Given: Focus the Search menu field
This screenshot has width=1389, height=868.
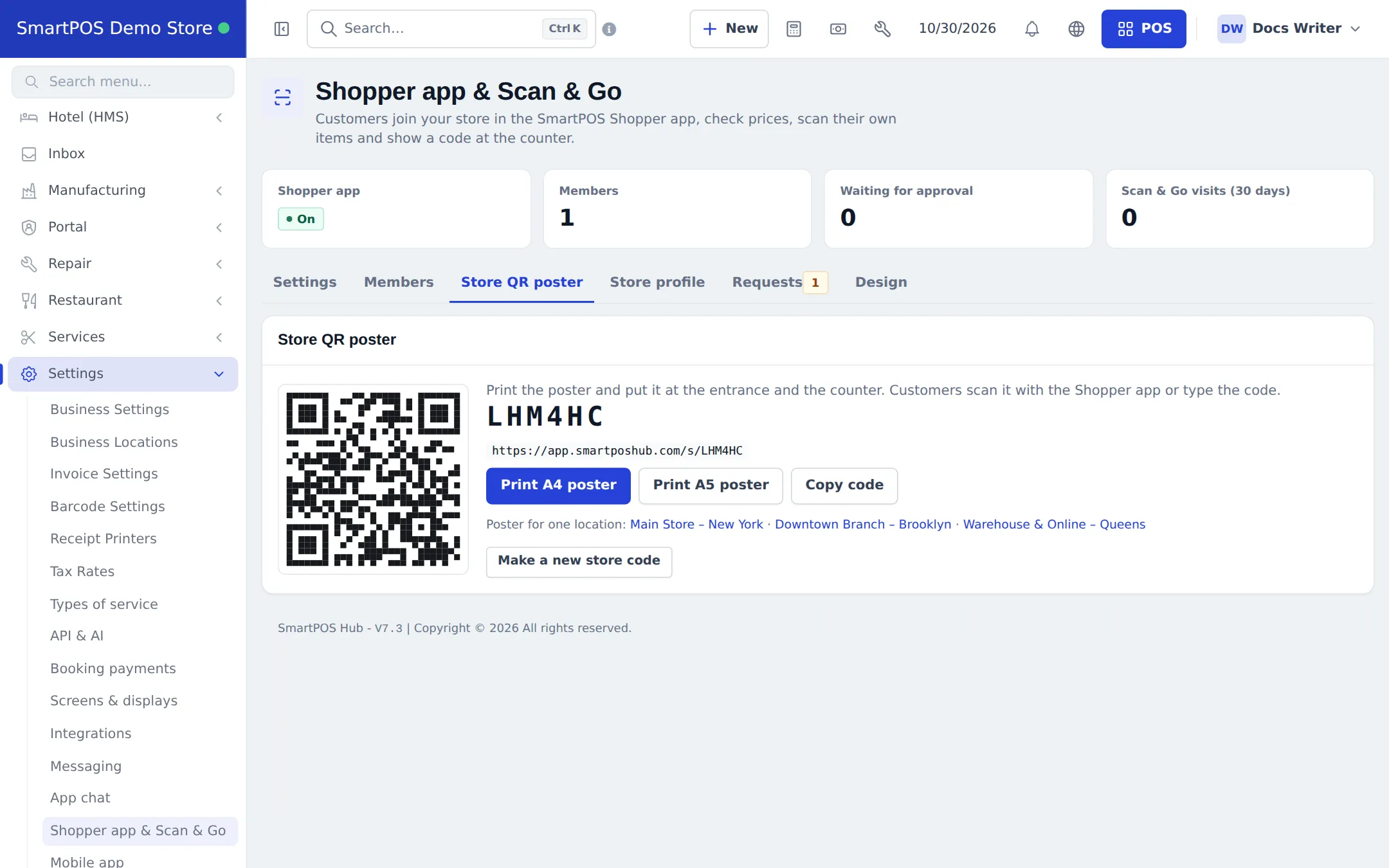Looking at the screenshot, I should 123,82.
